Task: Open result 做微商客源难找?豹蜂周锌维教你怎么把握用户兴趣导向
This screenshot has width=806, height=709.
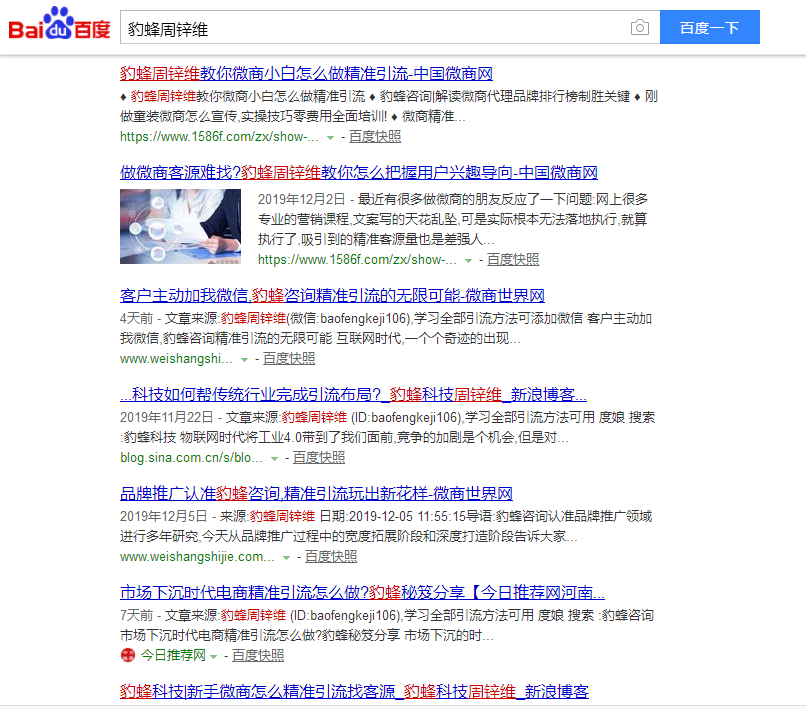Action: tap(359, 173)
